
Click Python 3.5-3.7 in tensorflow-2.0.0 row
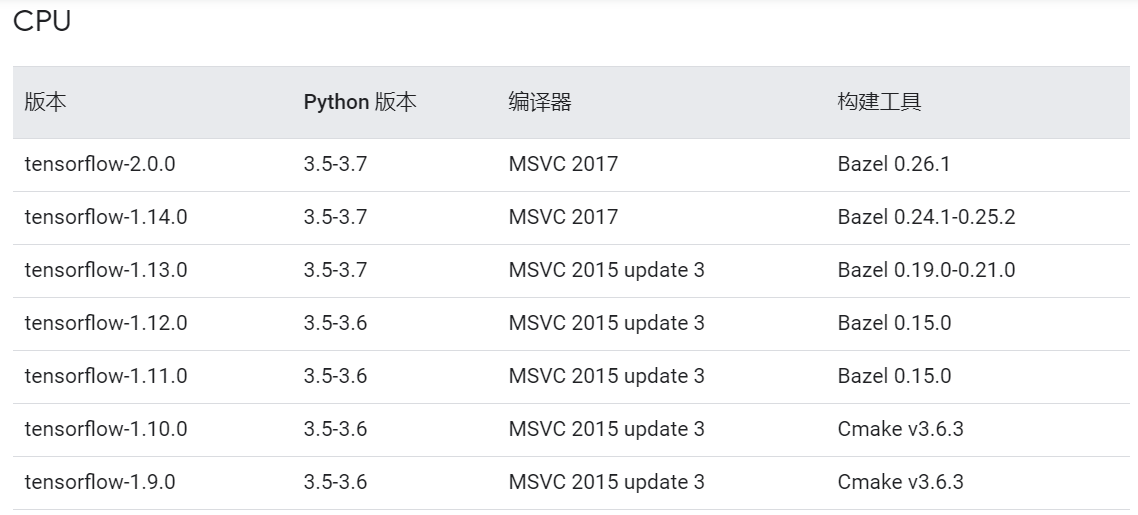pyautogui.click(x=335, y=164)
